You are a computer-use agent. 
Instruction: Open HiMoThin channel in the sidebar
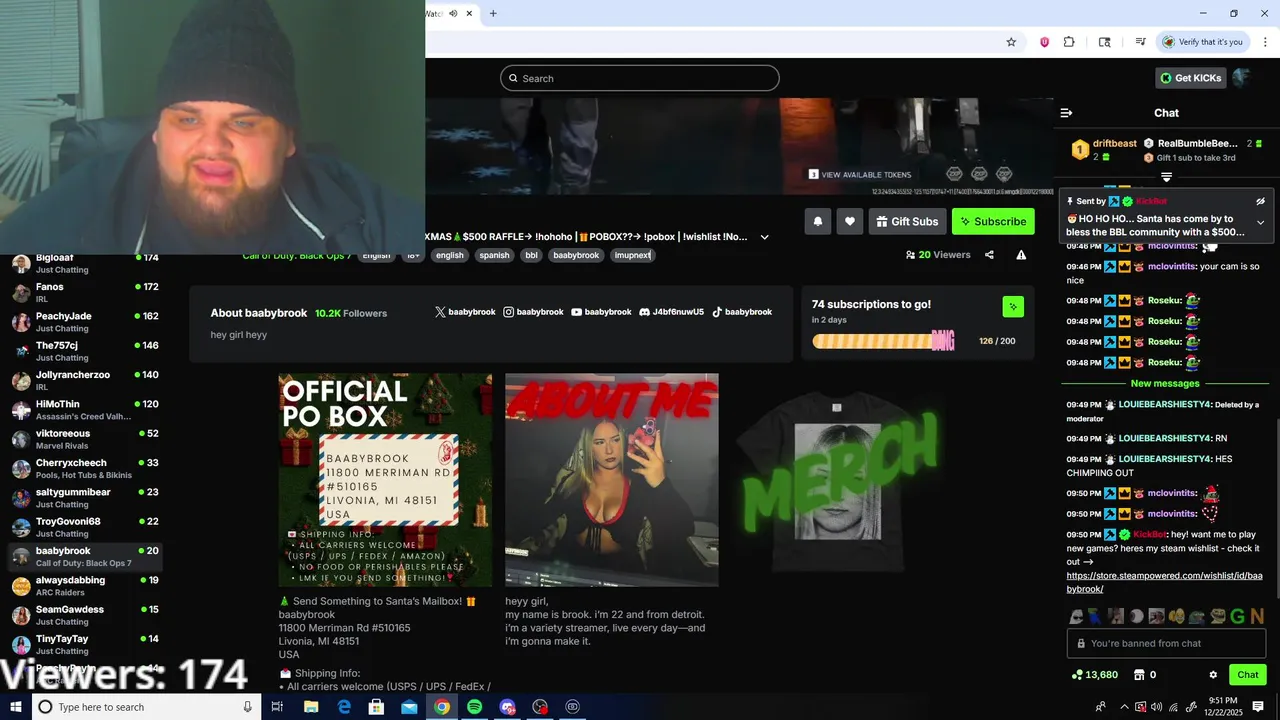click(x=85, y=410)
